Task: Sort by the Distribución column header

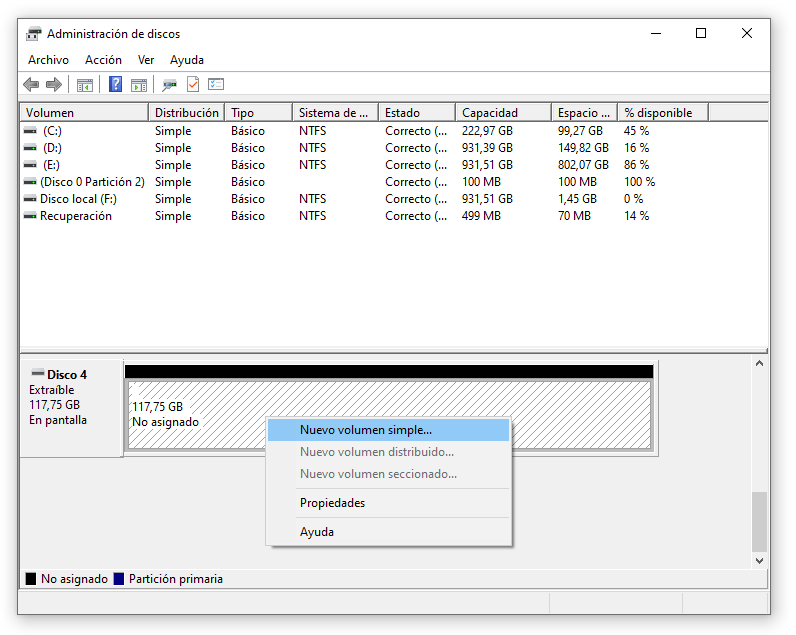Action: tap(187, 113)
